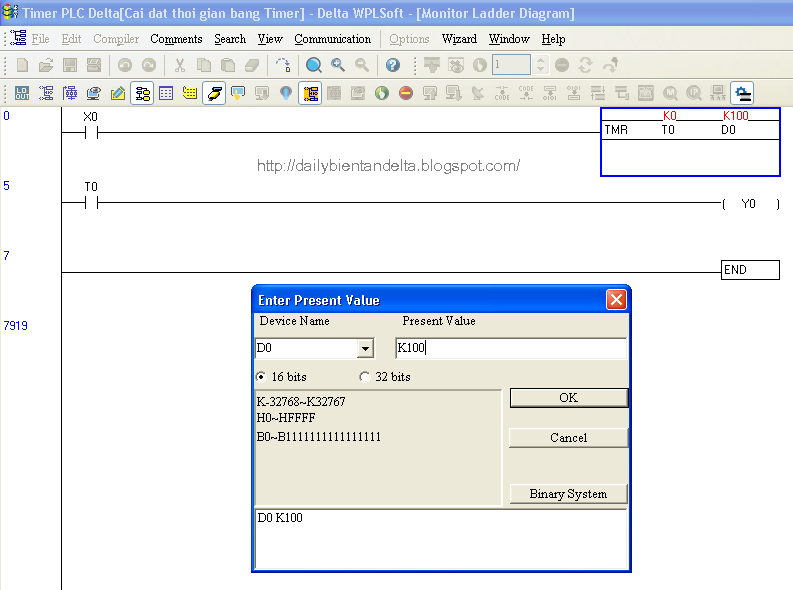Open the Wizard menu
This screenshot has width=793, height=590.
point(459,39)
